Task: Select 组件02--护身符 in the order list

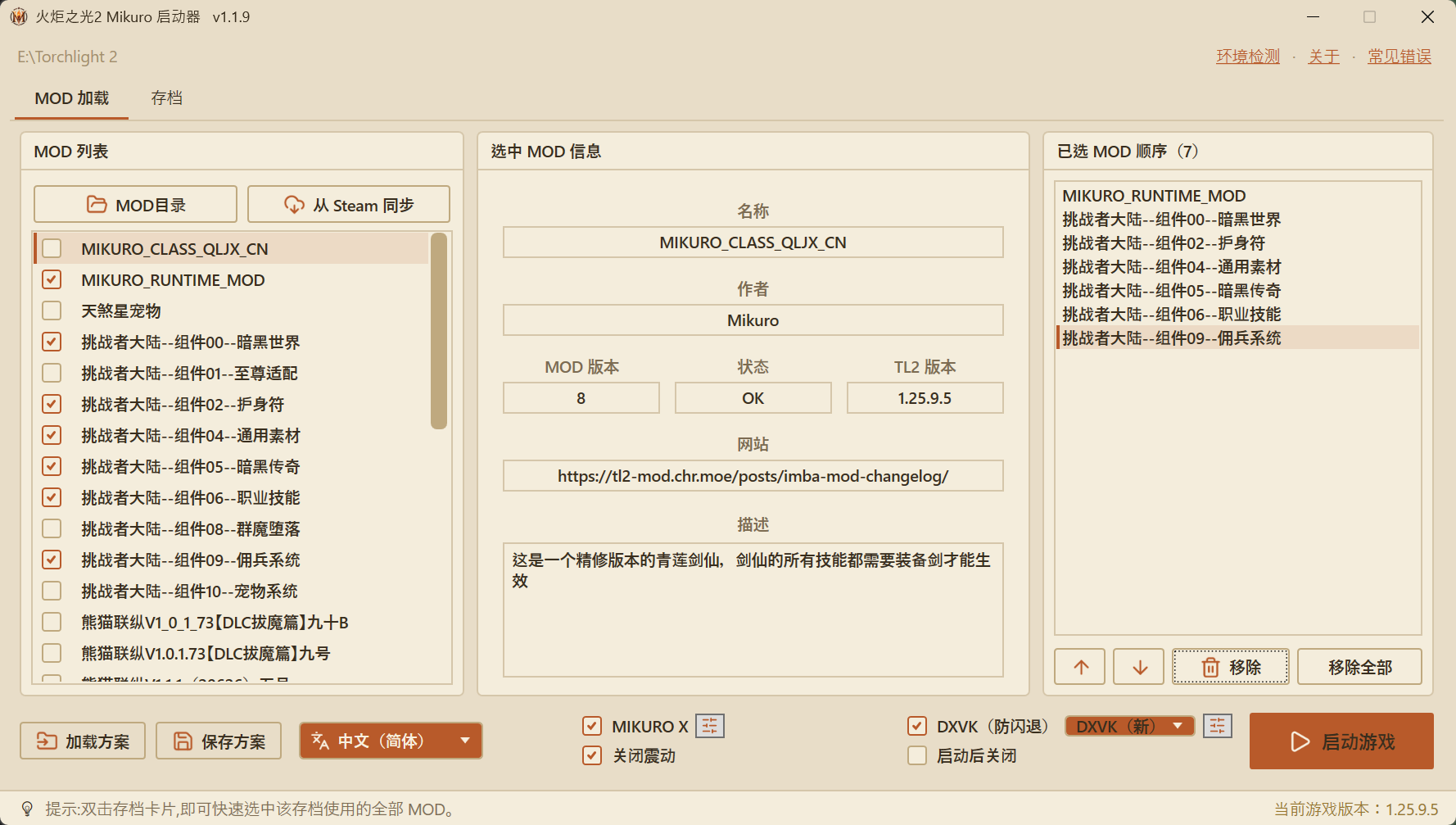Action: (x=1237, y=243)
